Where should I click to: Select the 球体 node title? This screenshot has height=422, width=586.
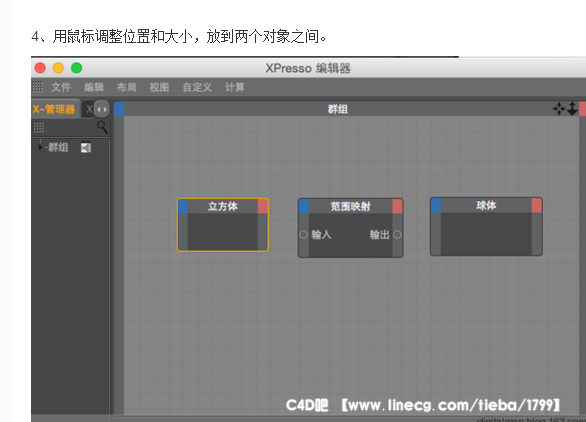pos(486,205)
